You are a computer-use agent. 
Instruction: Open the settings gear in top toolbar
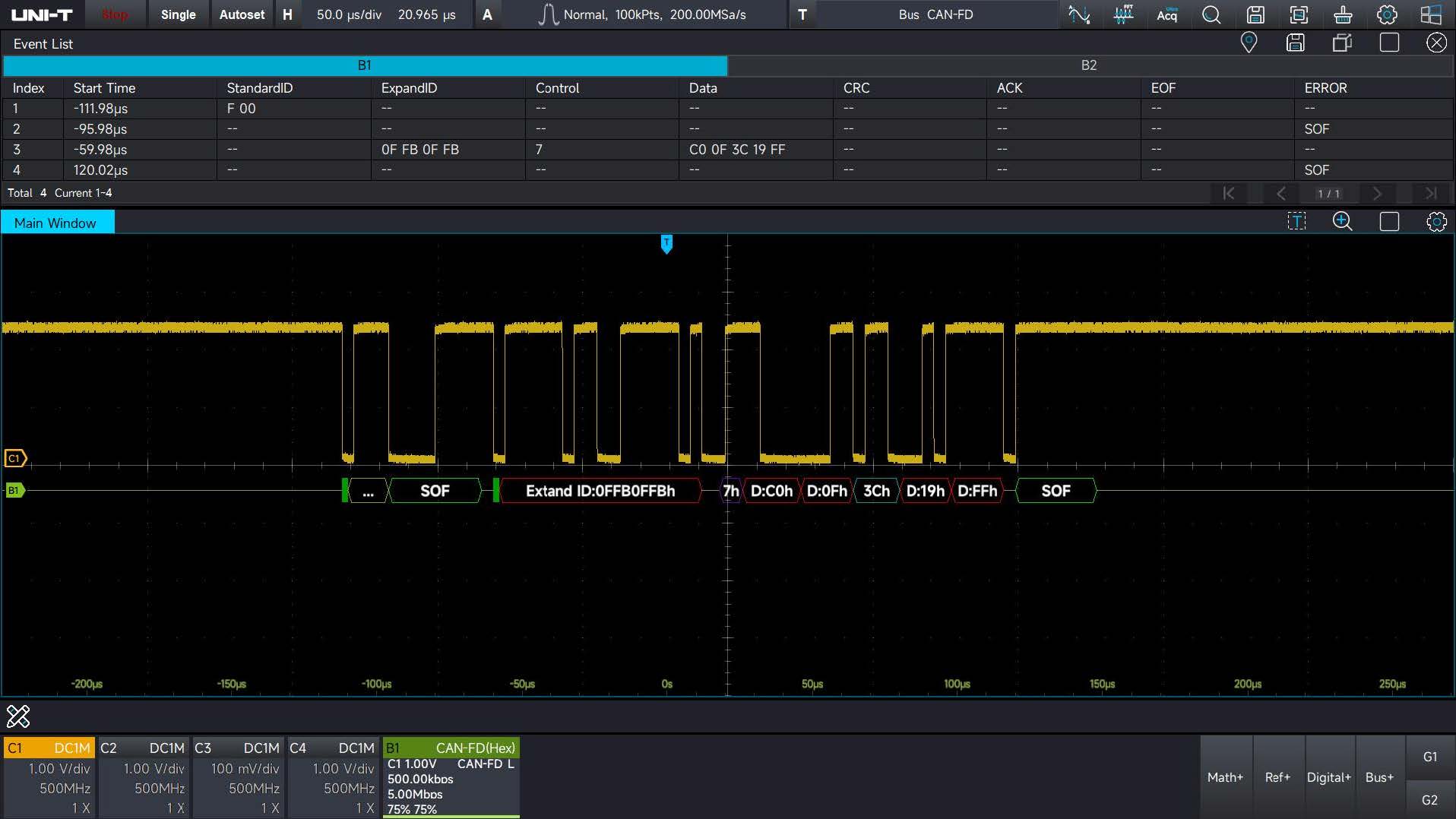pos(1387,14)
